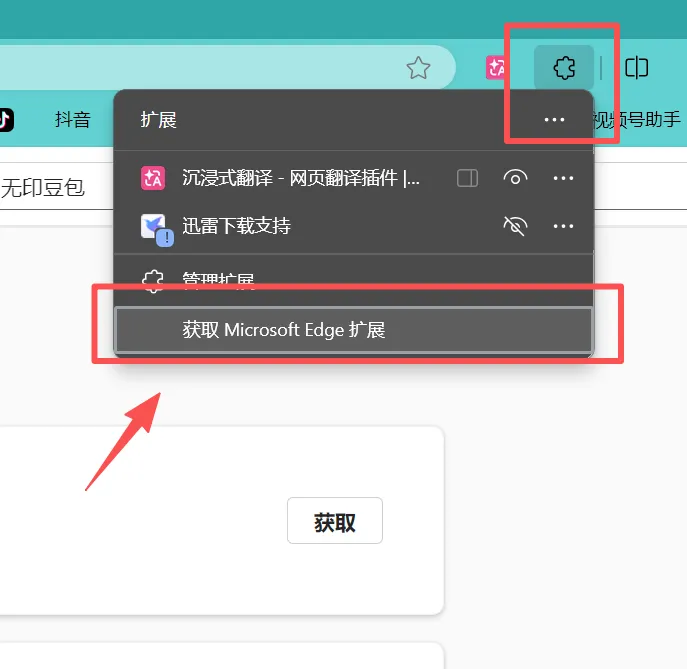Open more actions for 迅雷下载支持 extension

563,226
